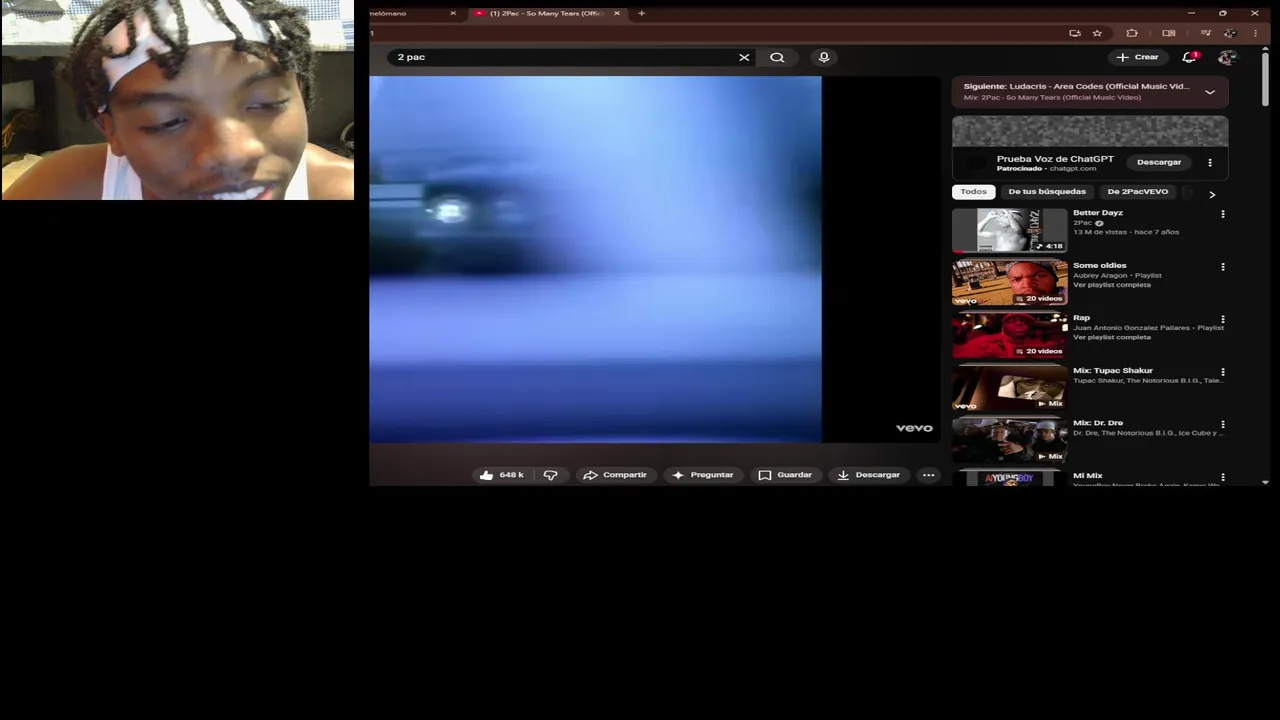This screenshot has width=1280, height=720.
Task: Open the Crear create menu
Action: click(x=1137, y=57)
